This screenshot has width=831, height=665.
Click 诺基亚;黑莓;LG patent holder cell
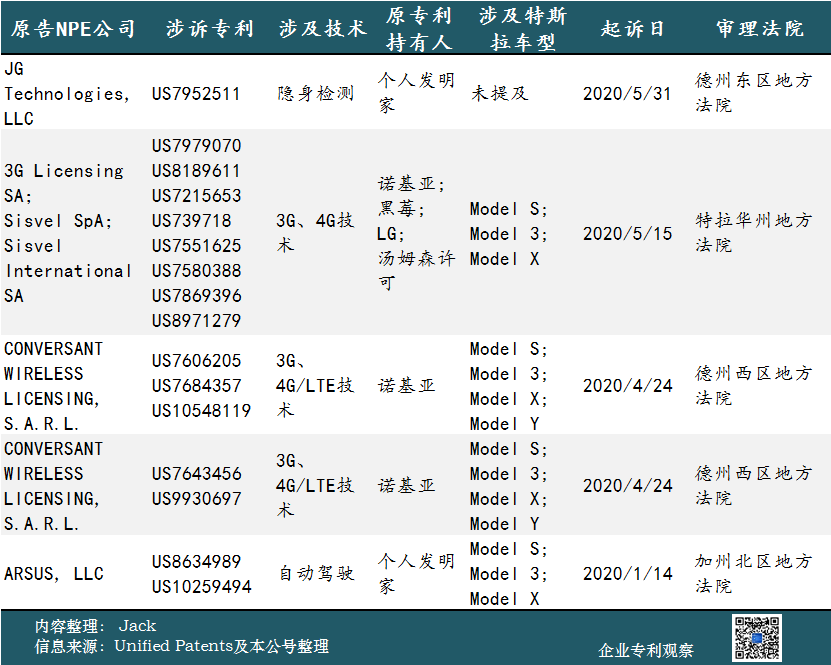416,233
